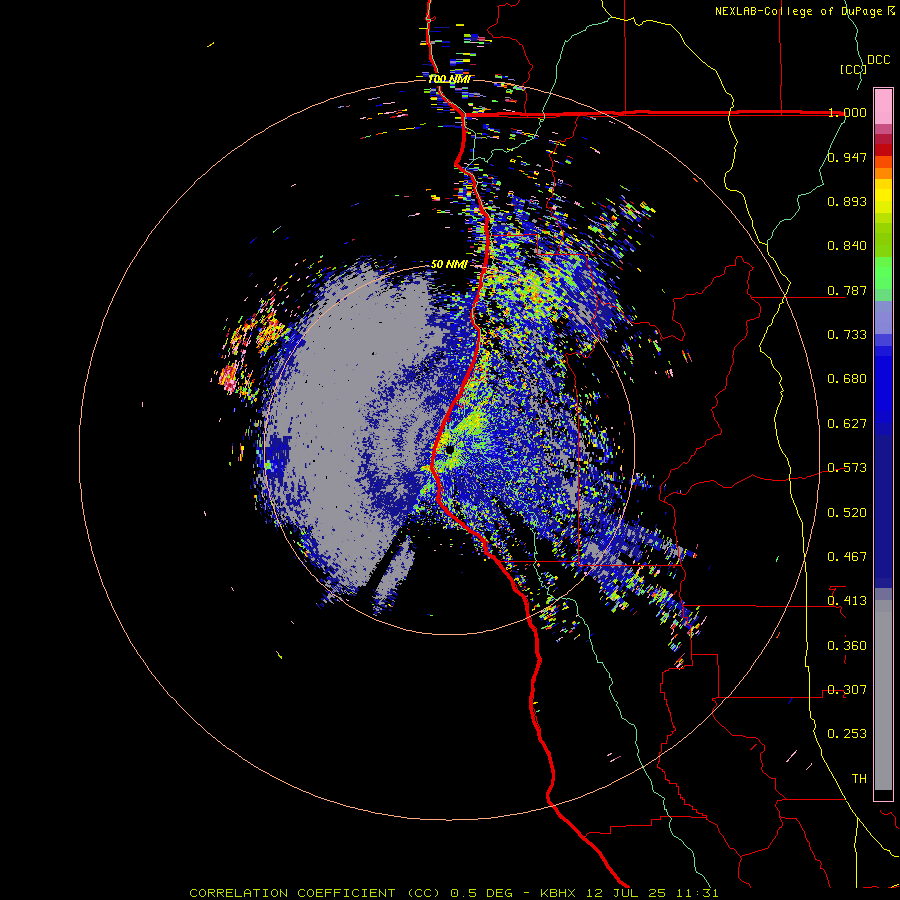
Task: Select the 0.520 scale value
Action: tap(847, 513)
